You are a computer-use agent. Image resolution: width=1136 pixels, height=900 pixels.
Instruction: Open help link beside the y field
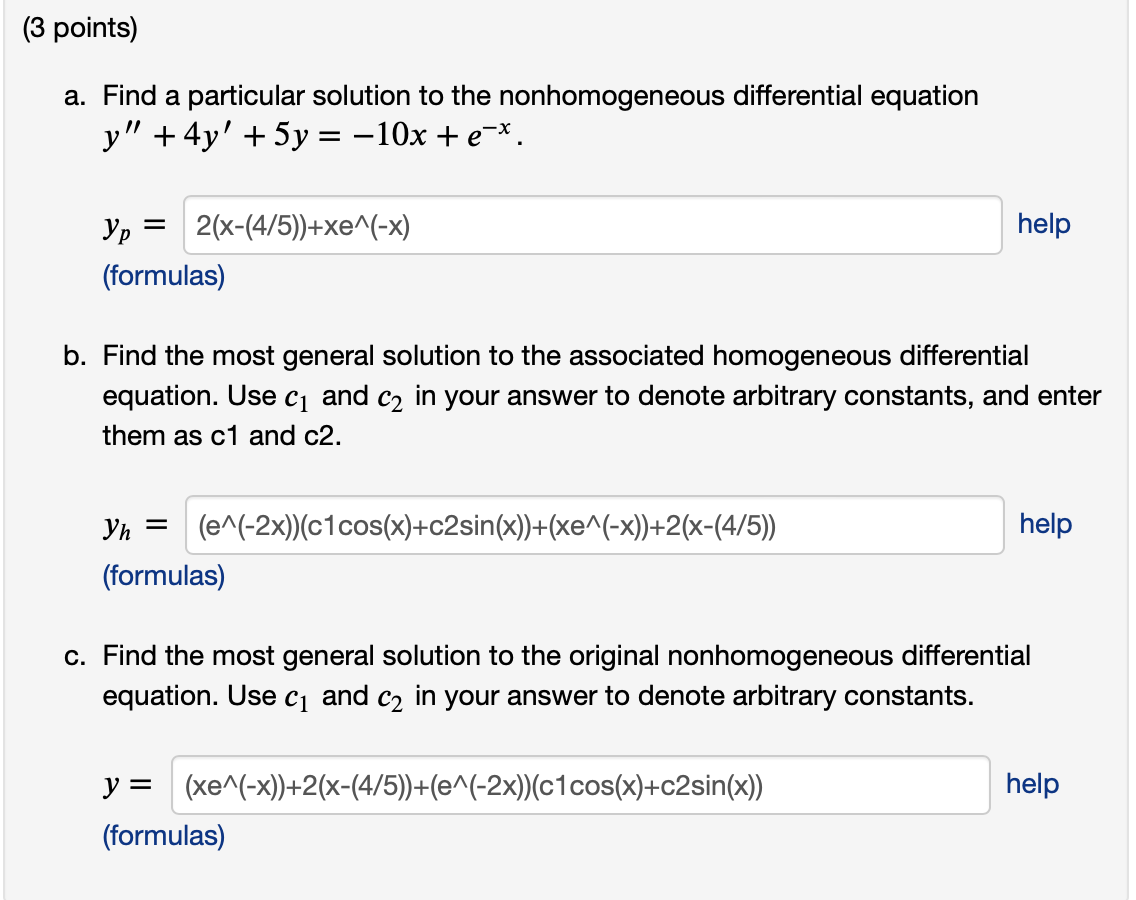(x=1032, y=784)
